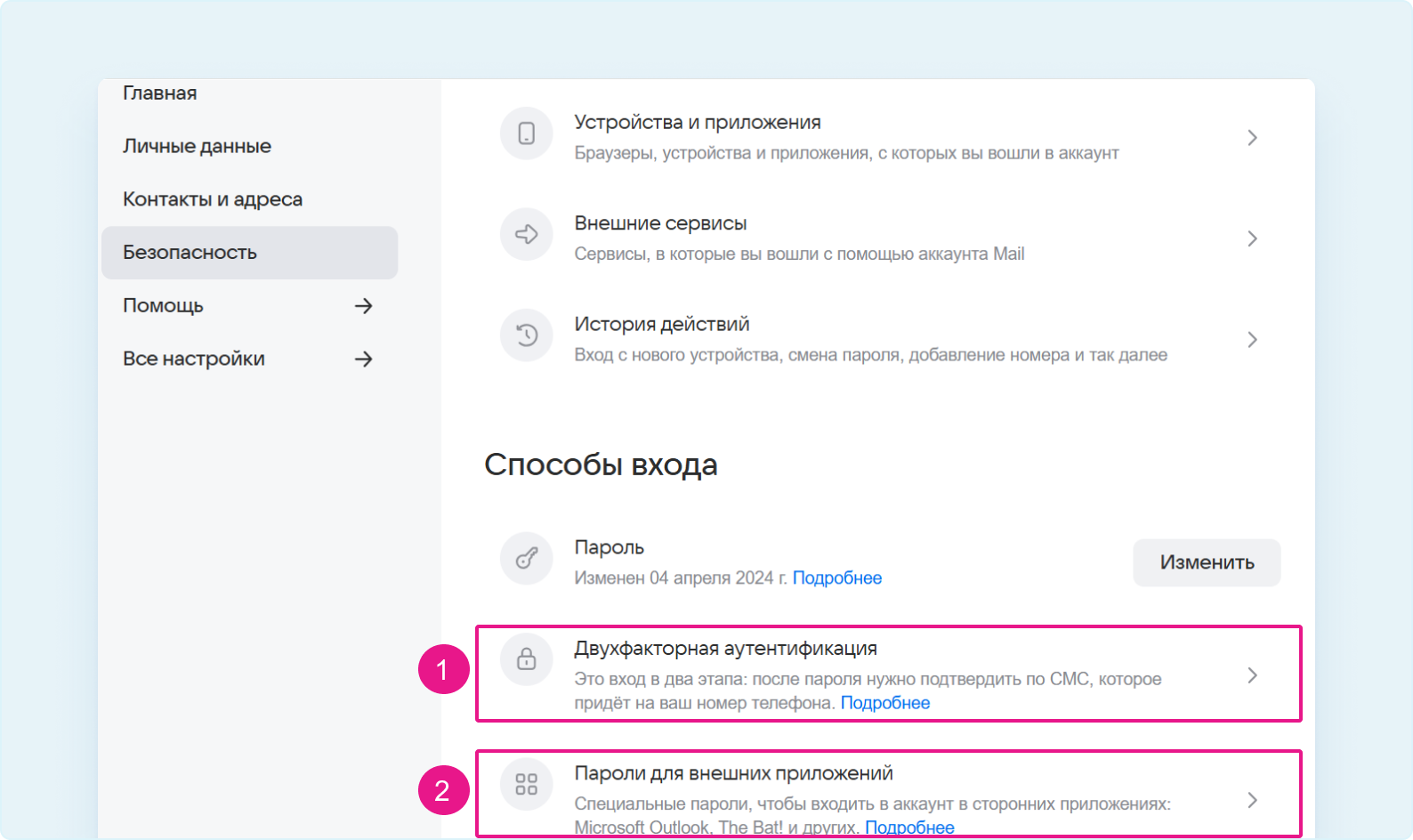Open Пароли для внешних приложений via its chevron
Viewport: 1413px width, 840px height.
click(1252, 800)
